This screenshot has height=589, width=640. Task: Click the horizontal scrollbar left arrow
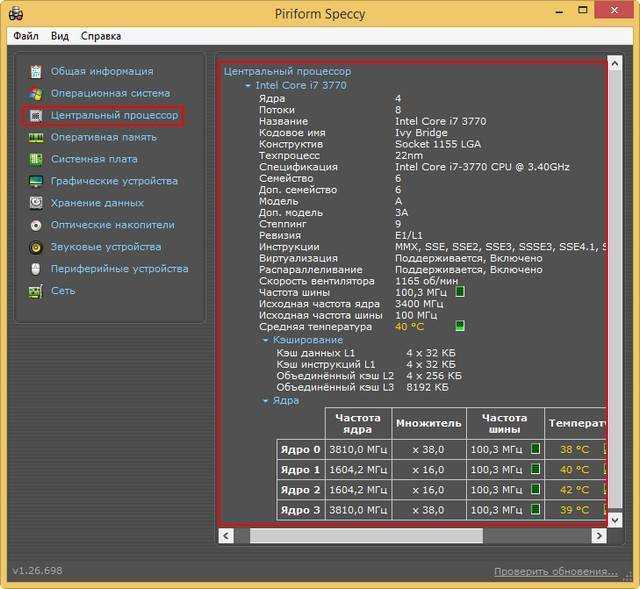click(x=226, y=536)
